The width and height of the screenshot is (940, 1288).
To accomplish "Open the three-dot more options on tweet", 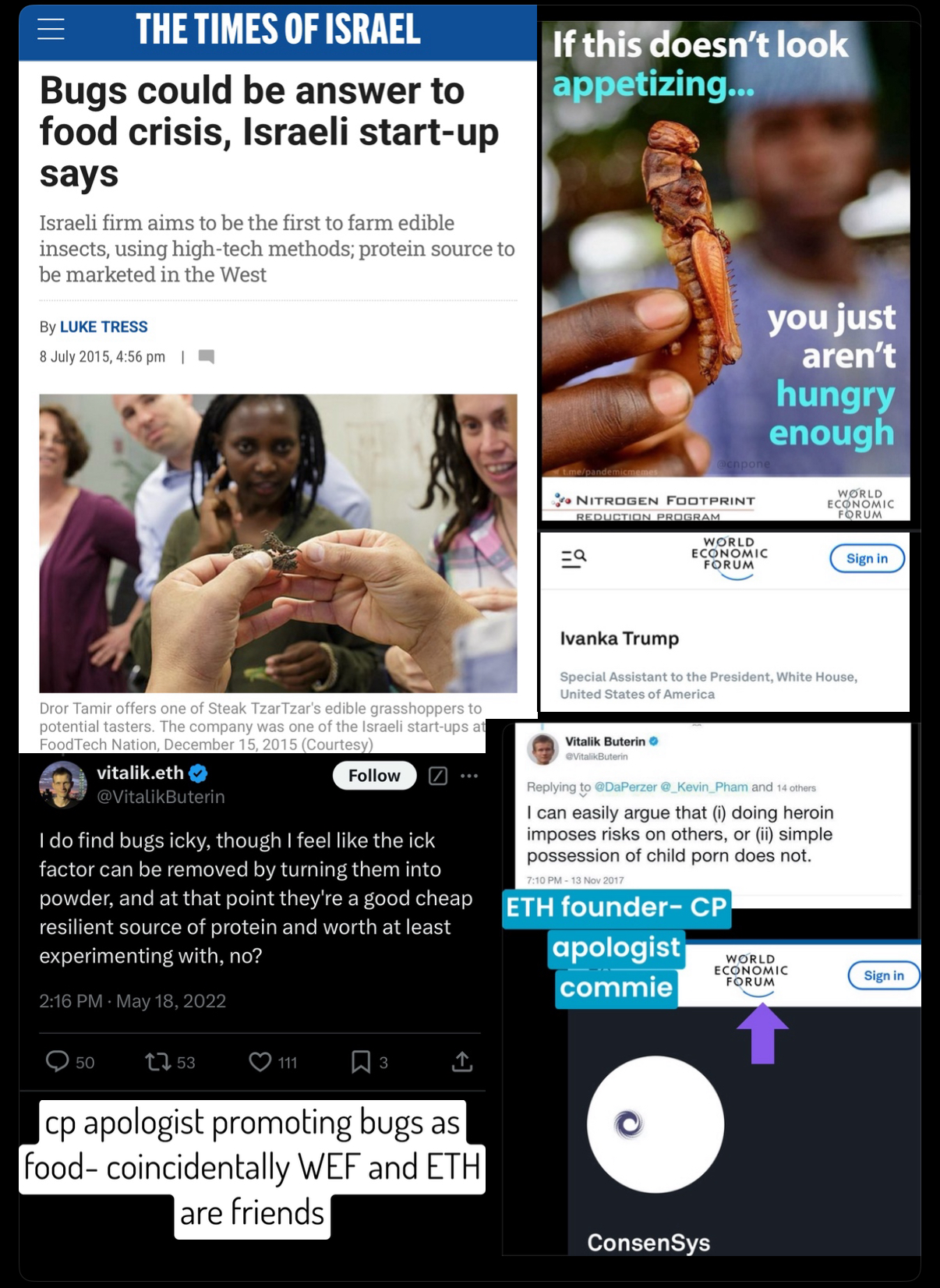I will coord(469,776).
